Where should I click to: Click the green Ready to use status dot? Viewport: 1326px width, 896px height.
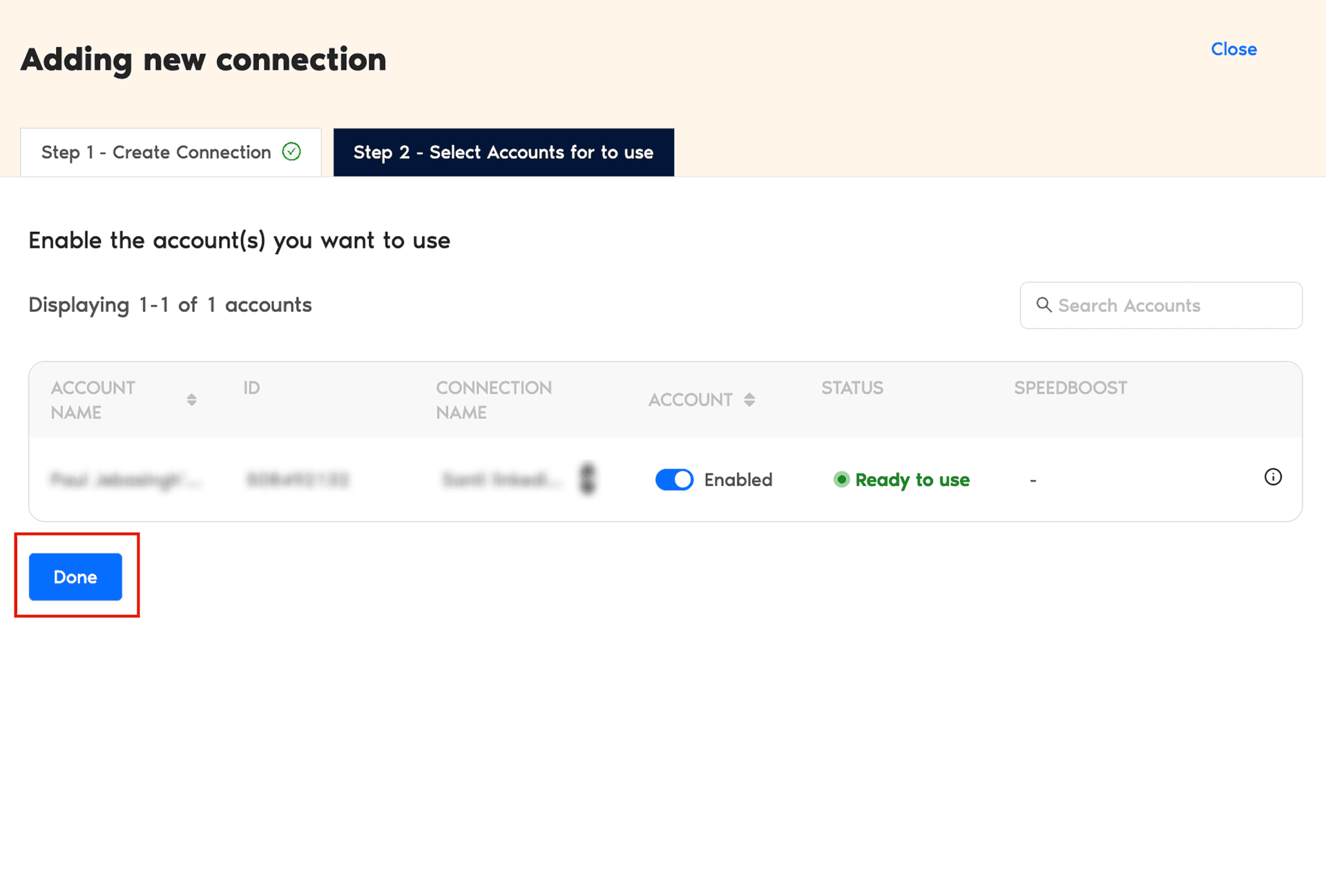[842, 480]
